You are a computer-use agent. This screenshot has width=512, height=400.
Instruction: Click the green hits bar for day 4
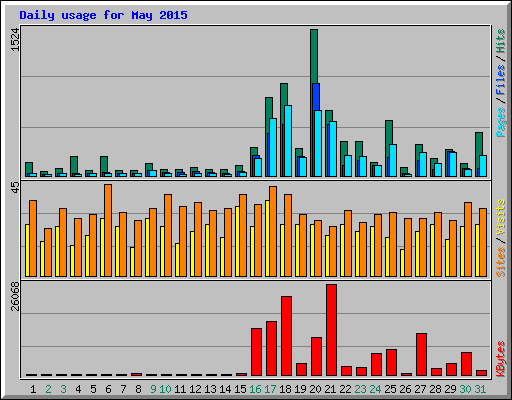pyautogui.click(x=74, y=165)
